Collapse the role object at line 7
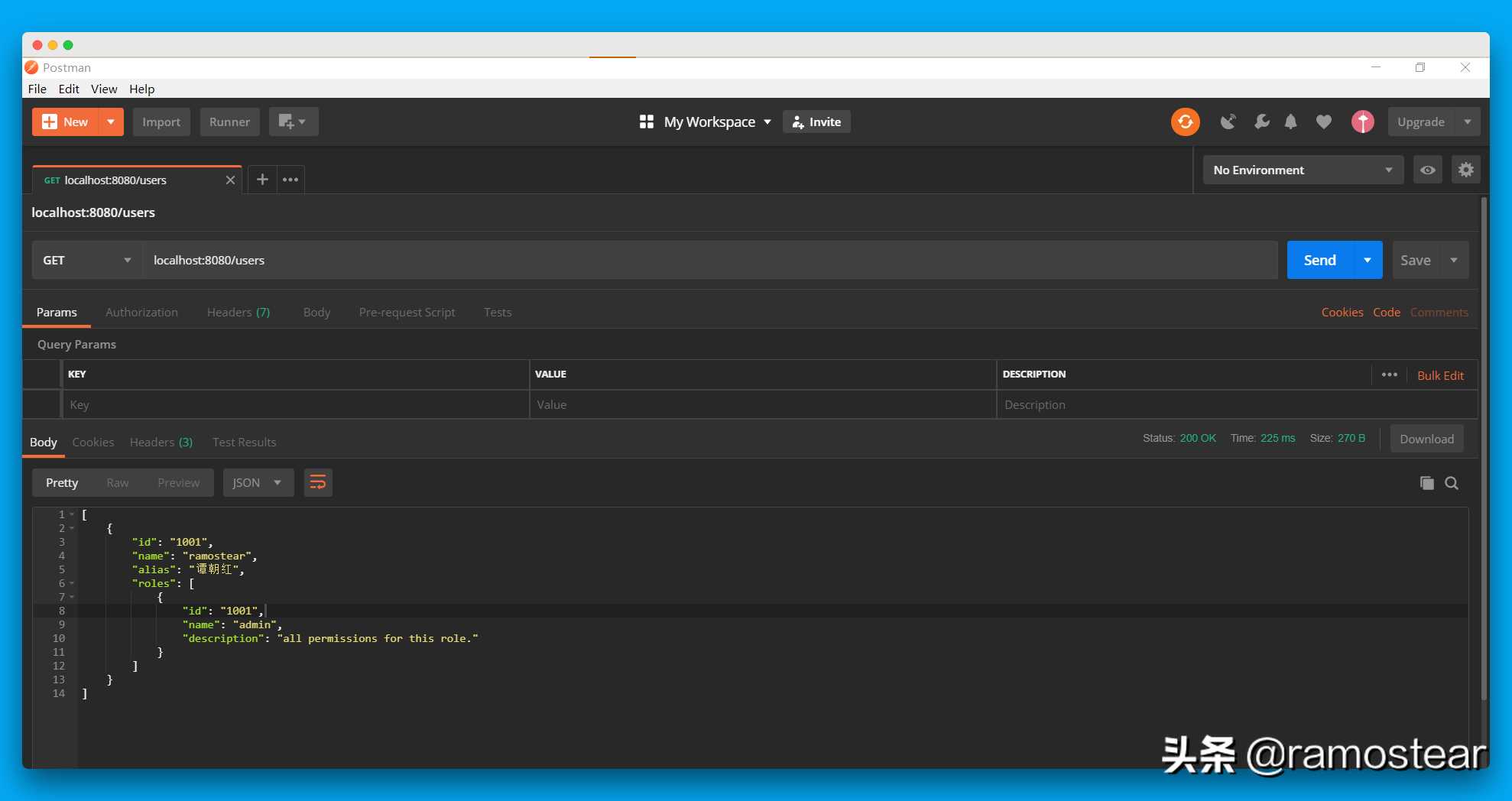 coord(72,597)
